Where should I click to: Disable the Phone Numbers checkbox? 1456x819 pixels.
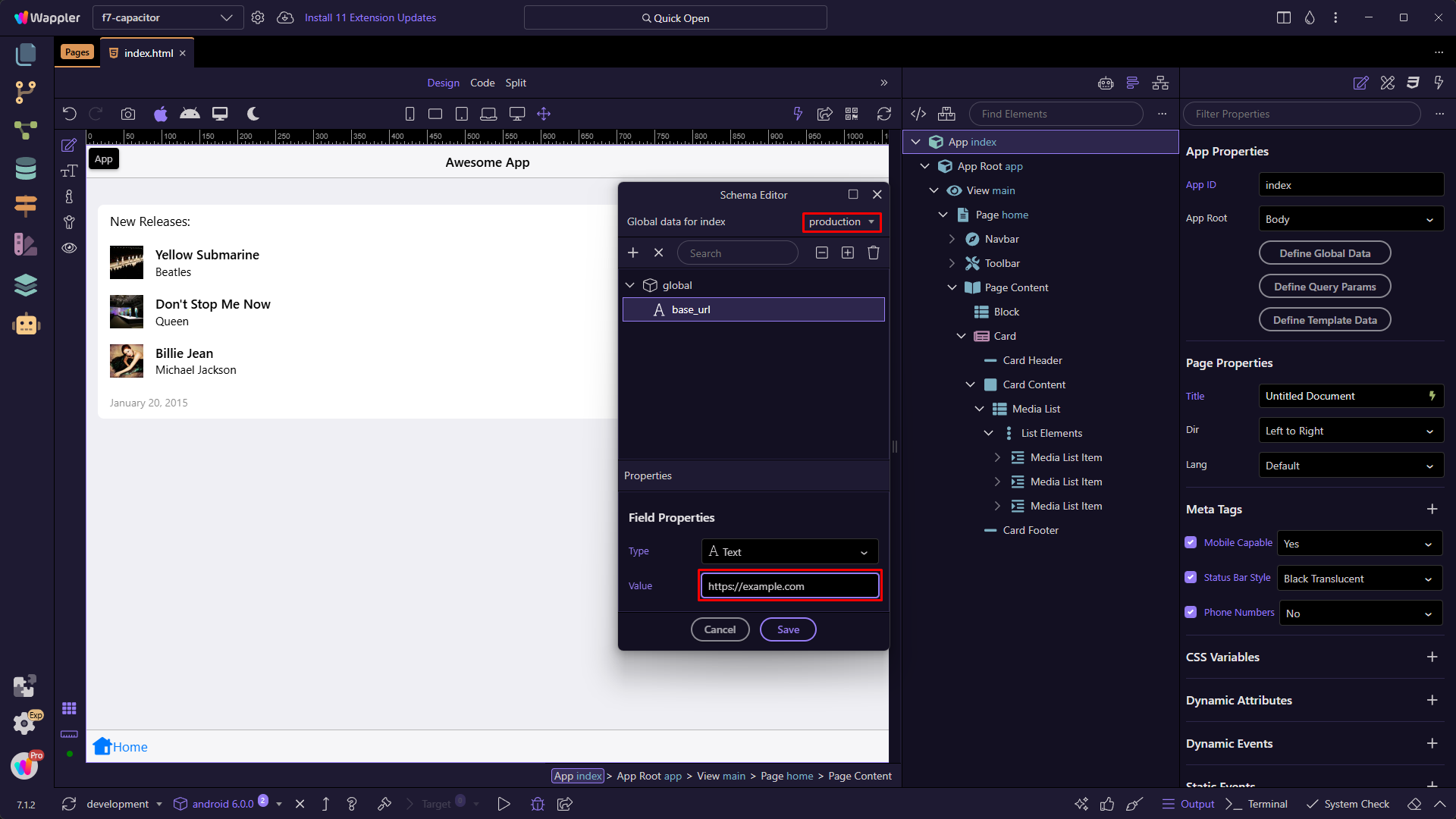click(1191, 612)
